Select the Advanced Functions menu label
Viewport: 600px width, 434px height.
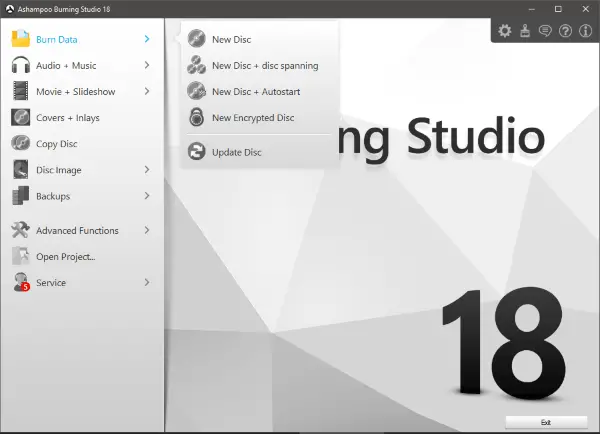77,230
